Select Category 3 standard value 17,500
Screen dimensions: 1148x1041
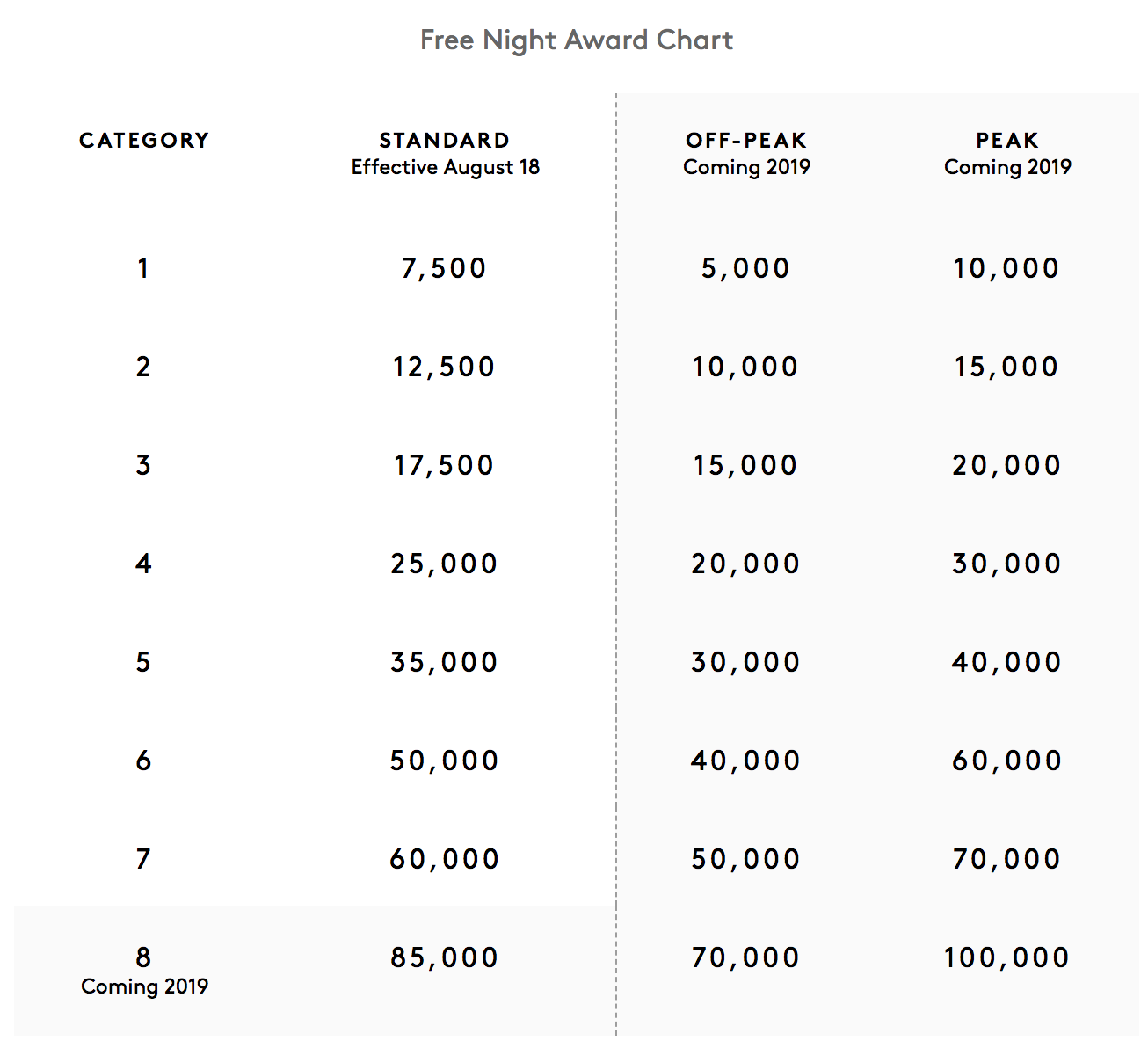tap(444, 465)
